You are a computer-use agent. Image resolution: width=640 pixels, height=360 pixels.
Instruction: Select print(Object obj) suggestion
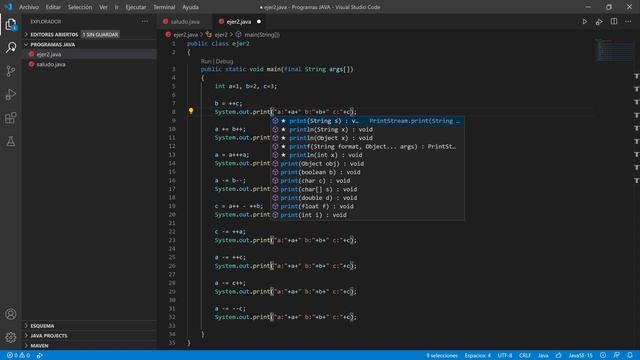(x=367, y=164)
